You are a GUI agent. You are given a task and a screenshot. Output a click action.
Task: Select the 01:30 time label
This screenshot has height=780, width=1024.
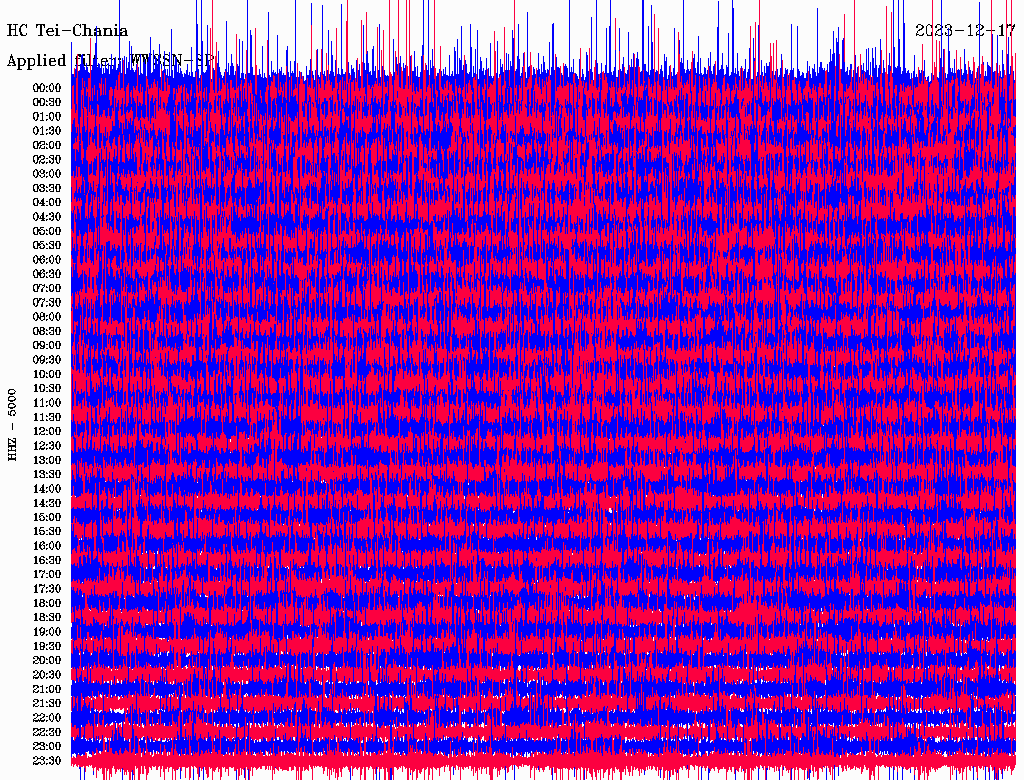point(47,131)
